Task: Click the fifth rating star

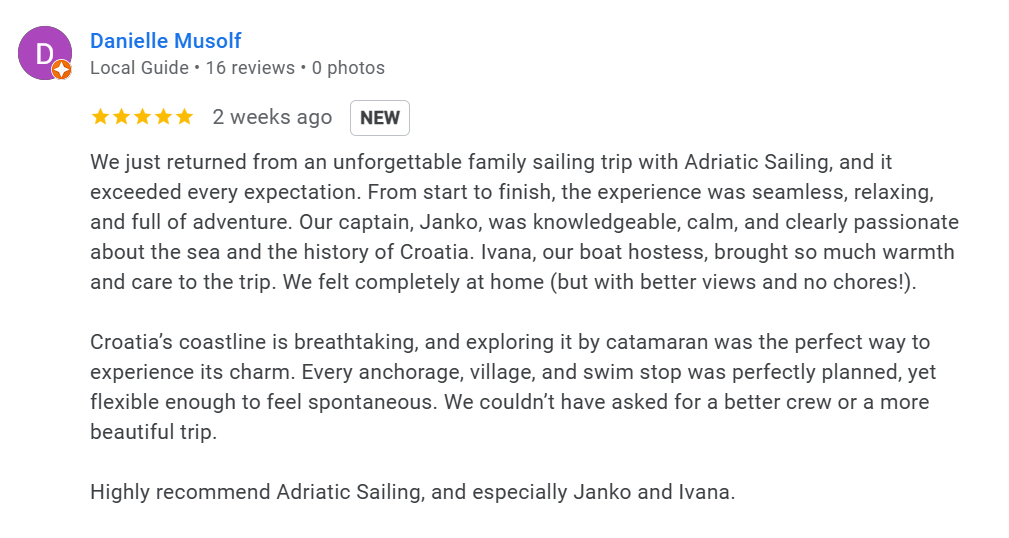Action: [x=184, y=117]
